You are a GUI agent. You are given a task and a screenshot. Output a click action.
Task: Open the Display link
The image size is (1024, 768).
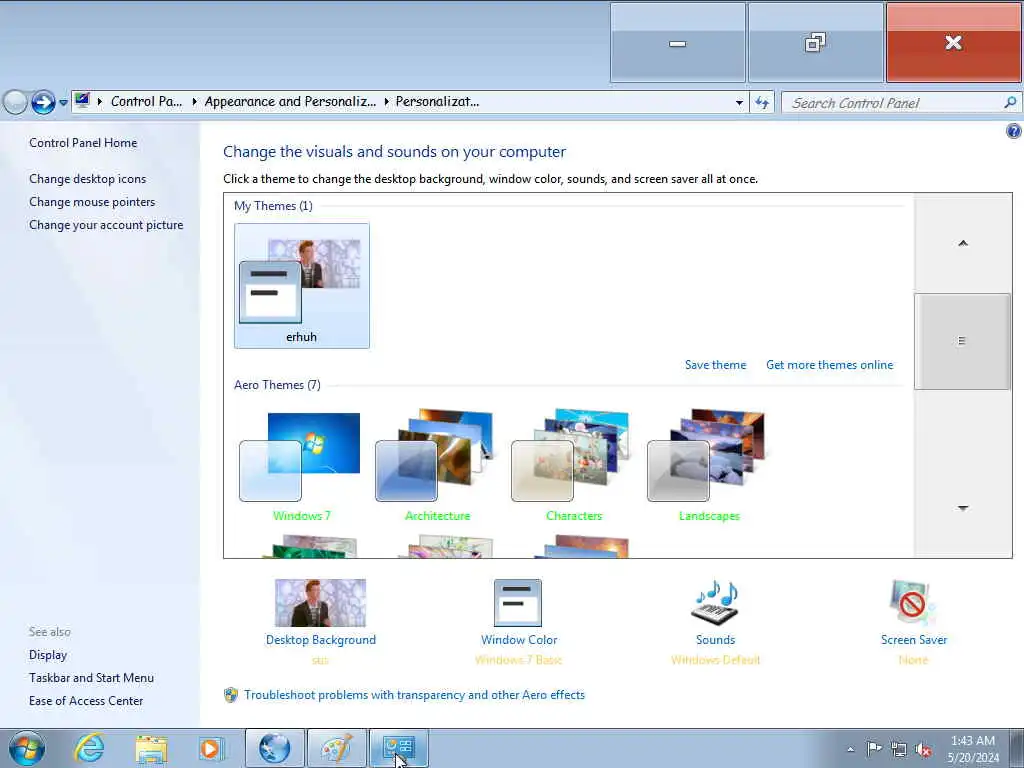coord(48,655)
